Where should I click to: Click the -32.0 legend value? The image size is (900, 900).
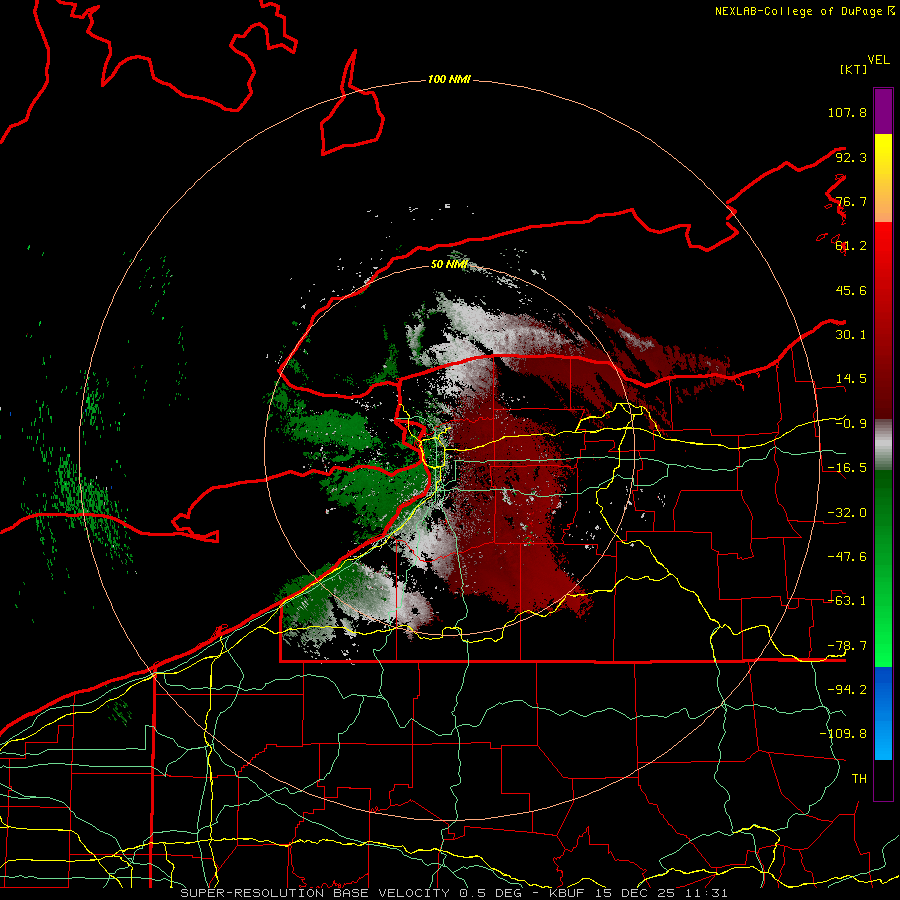pos(847,513)
